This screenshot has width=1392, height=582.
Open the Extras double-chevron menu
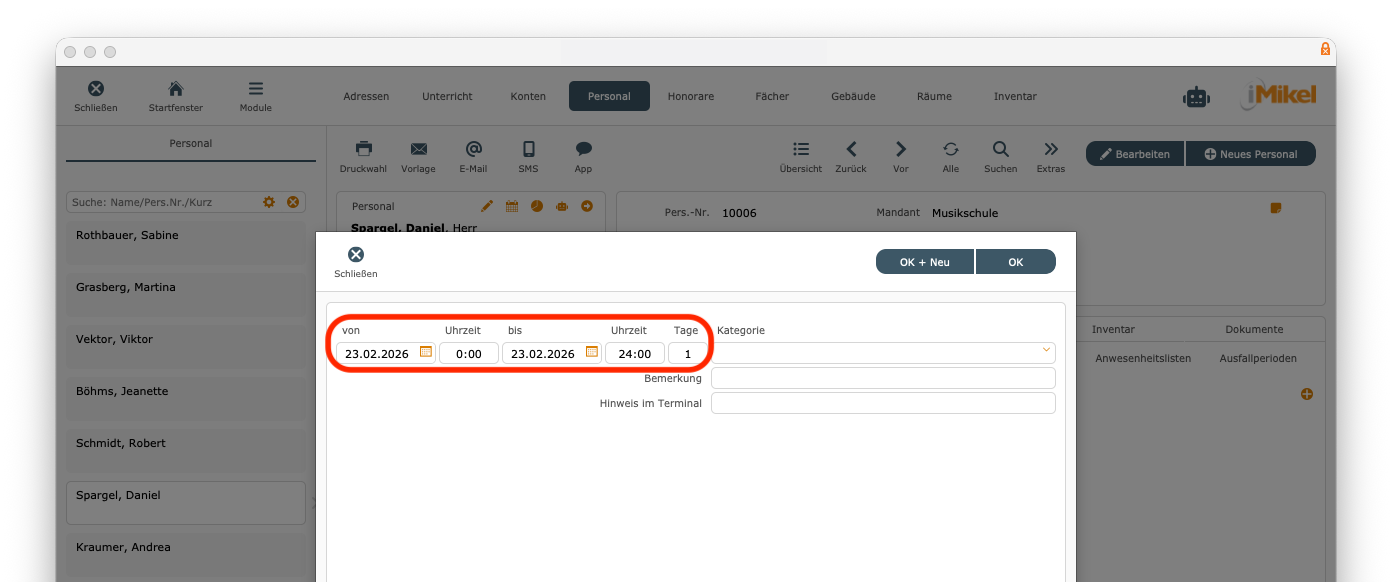[1050, 149]
